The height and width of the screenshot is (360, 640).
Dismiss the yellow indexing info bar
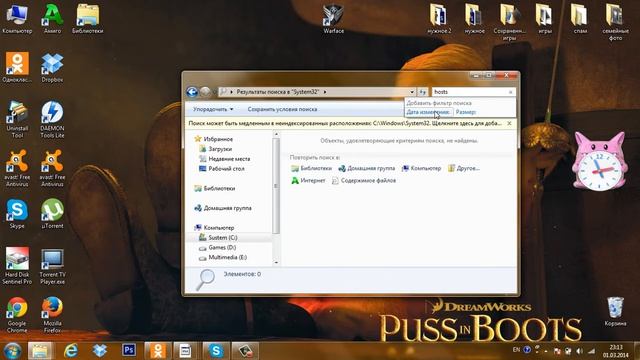tap(509, 123)
